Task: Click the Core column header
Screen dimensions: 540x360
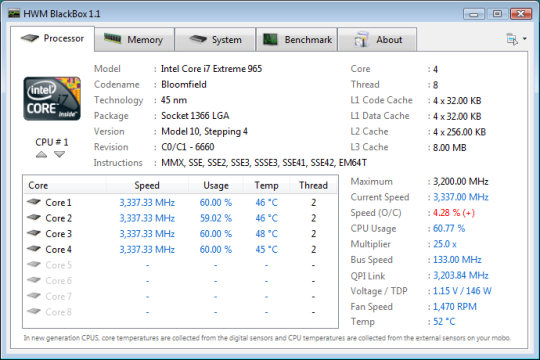Action: pos(64,185)
